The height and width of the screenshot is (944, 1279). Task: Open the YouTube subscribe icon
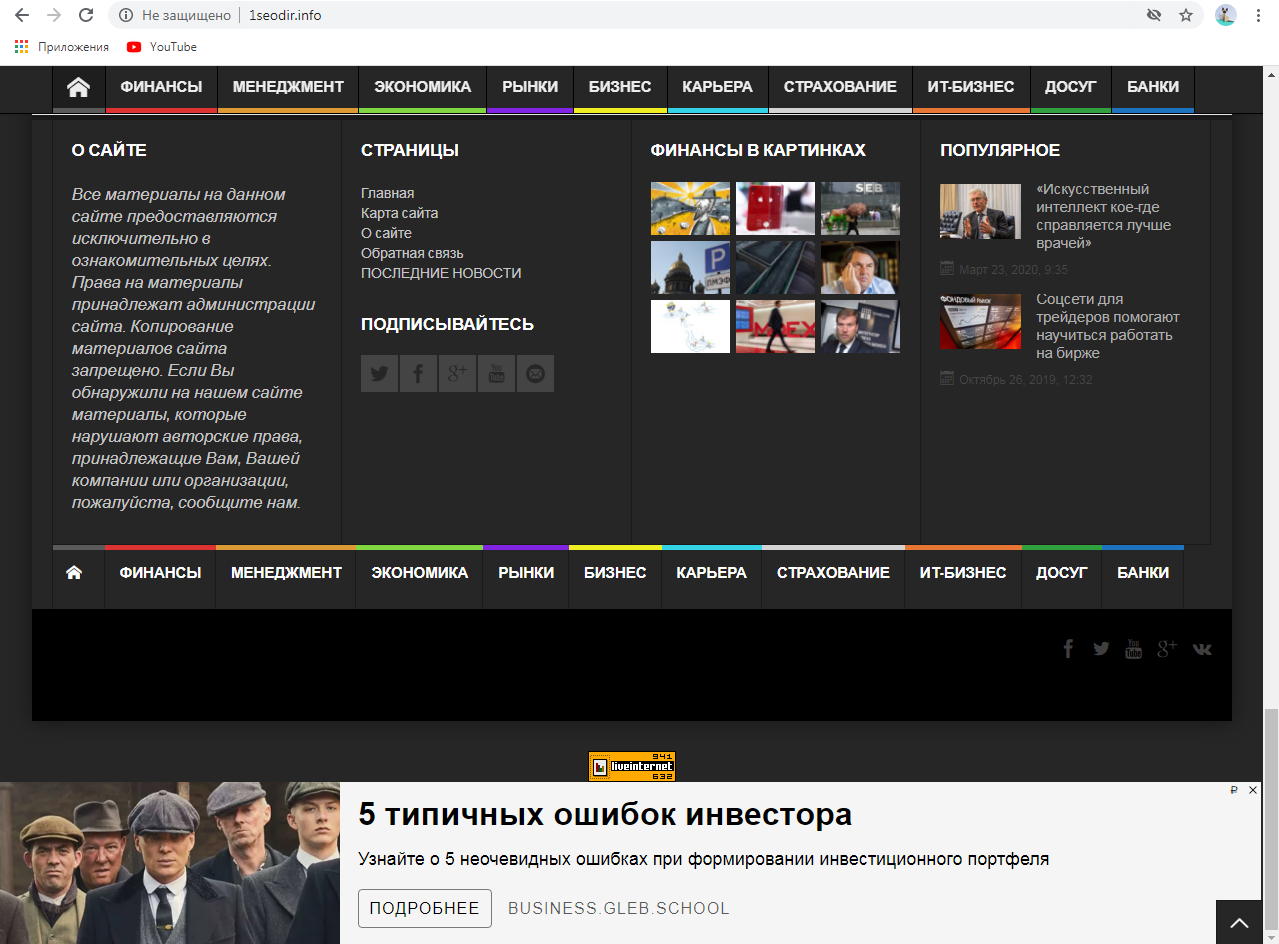click(x=496, y=374)
